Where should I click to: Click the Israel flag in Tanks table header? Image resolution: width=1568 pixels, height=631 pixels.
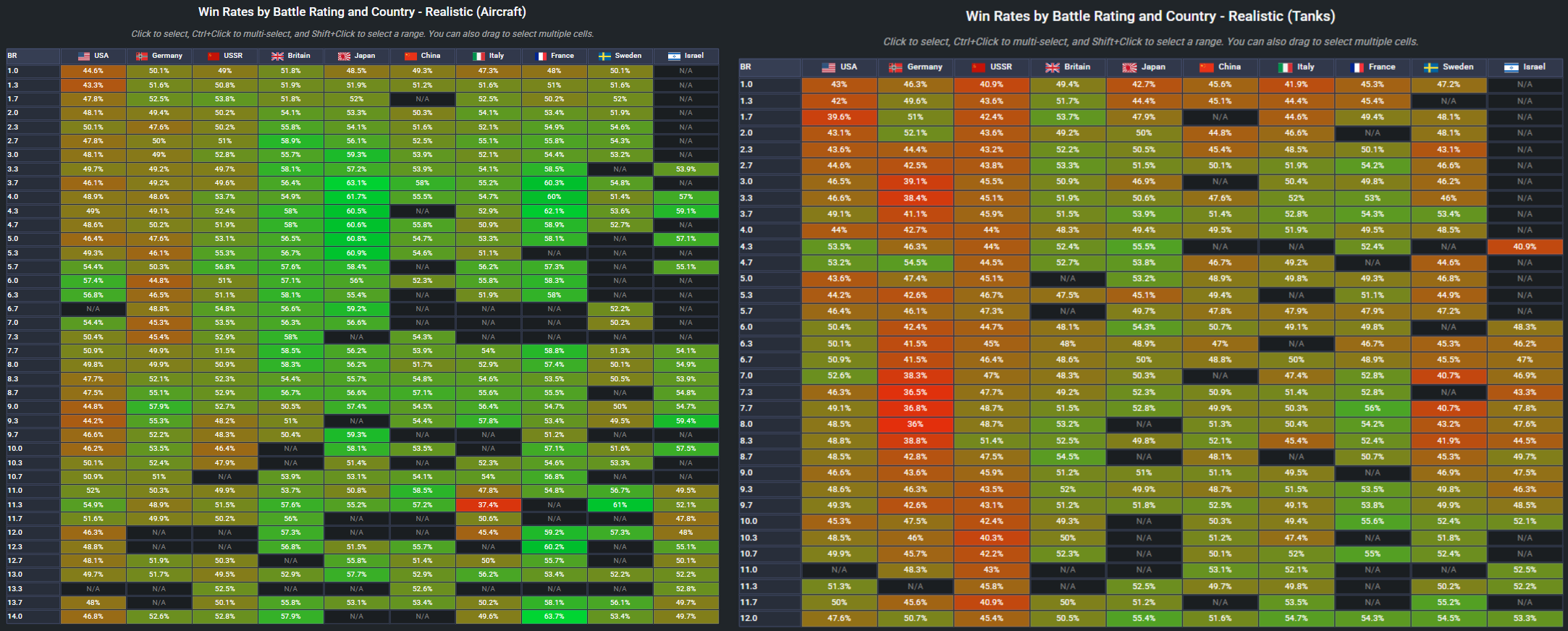(x=1511, y=67)
